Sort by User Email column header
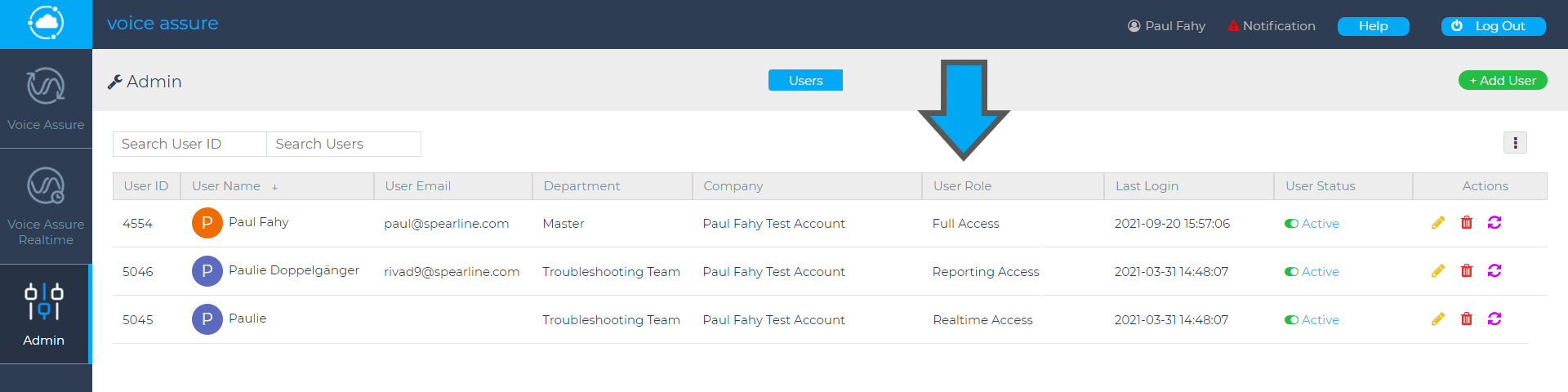Image resolution: width=1568 pixels, height=392 pixels. [453, 186]
